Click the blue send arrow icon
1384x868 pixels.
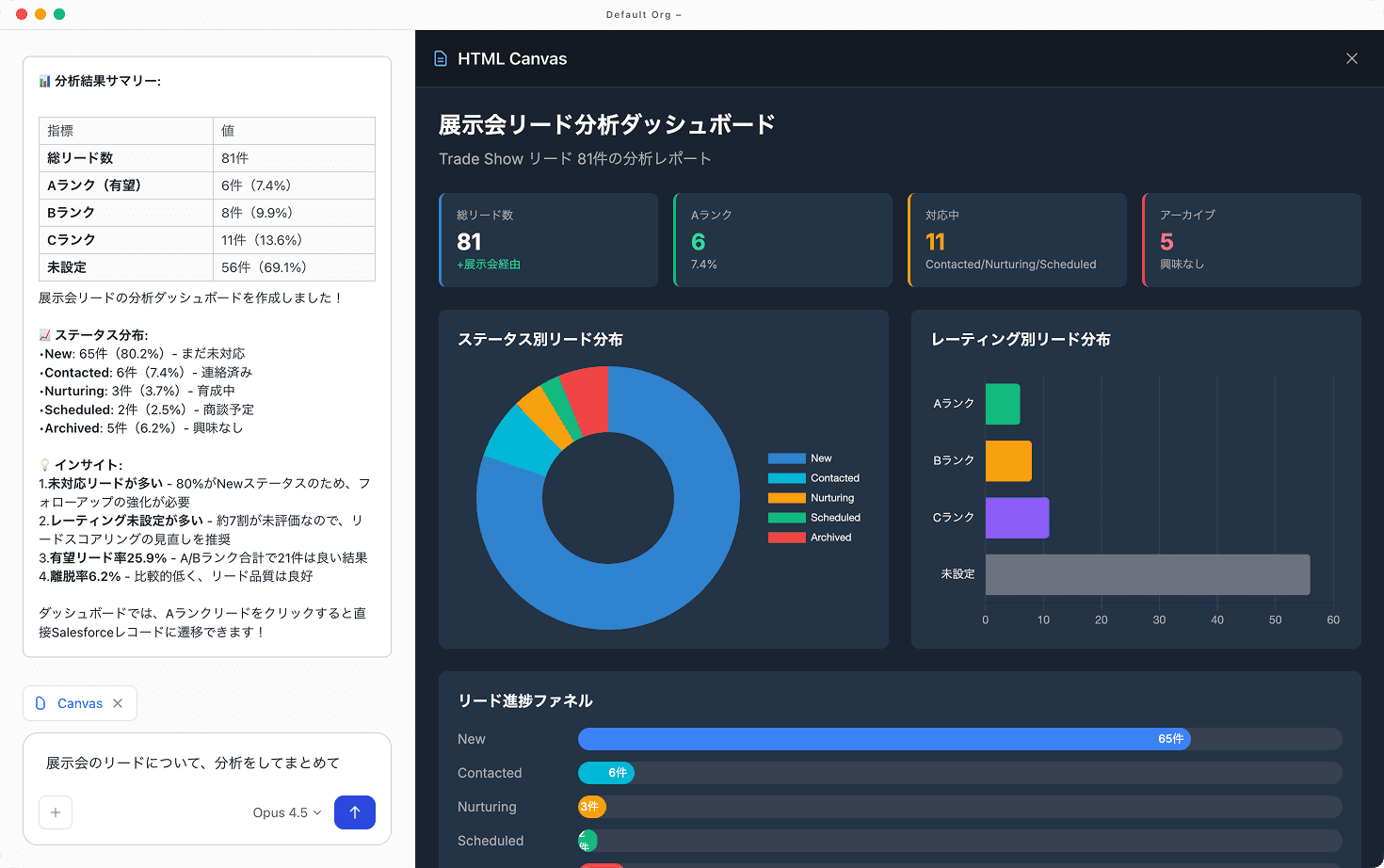355,812
